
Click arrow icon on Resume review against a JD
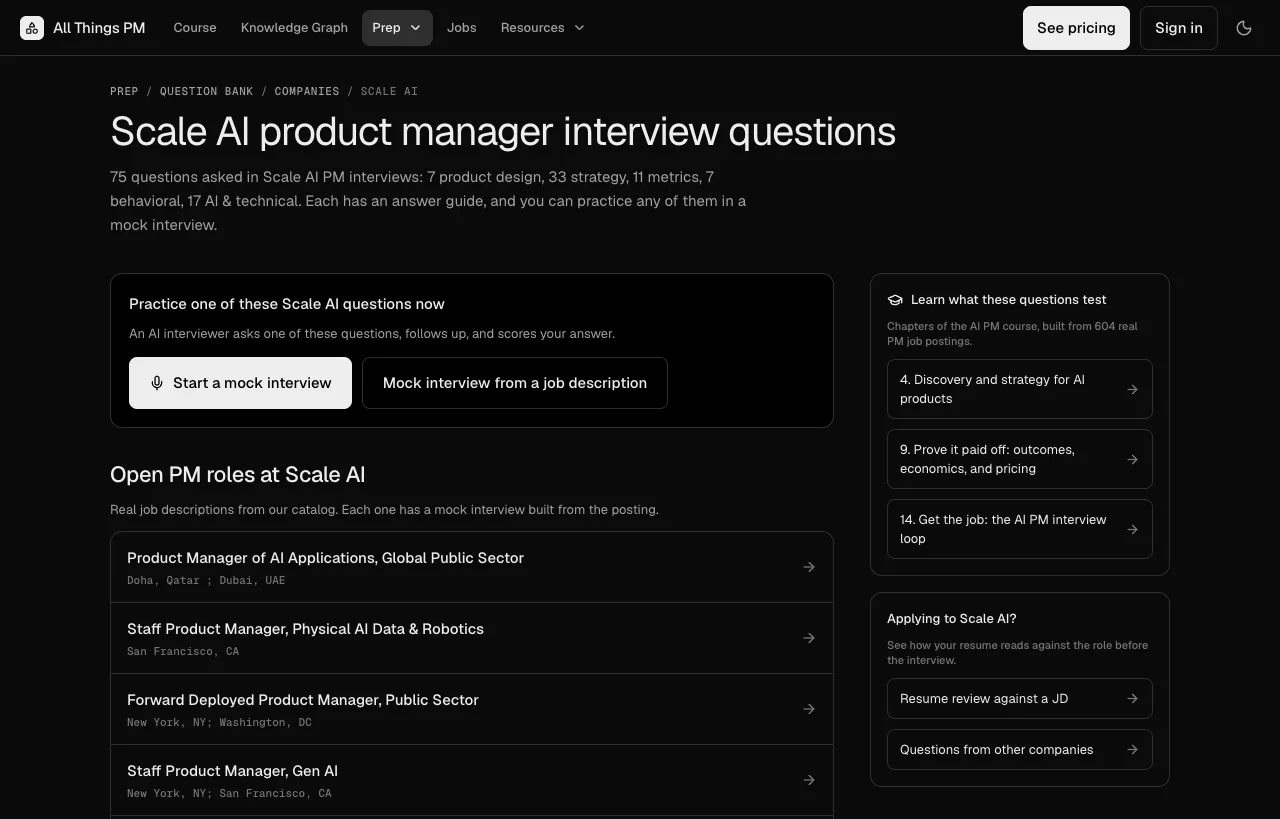(x=1132, y=699)
